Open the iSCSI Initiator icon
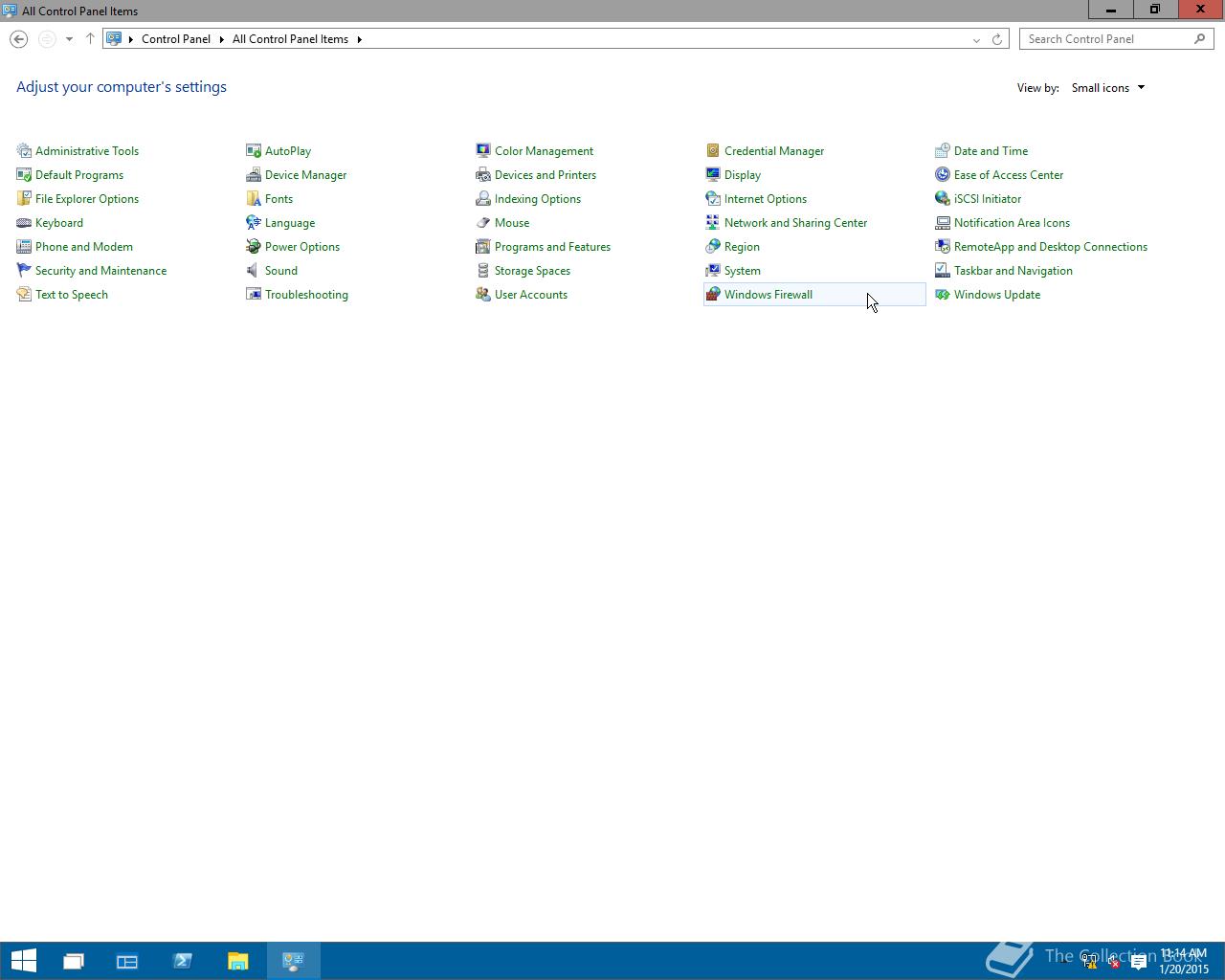 [x=943, y=199]
